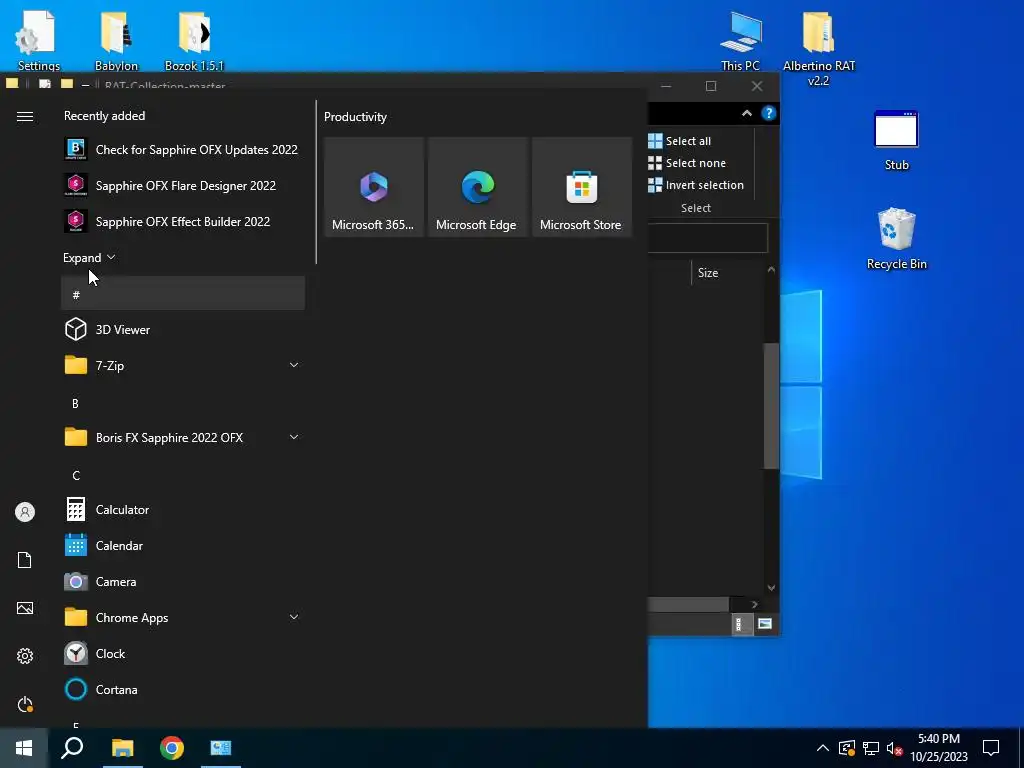Open Microsoft Store tile
Screen dimensions: 1024x768
(x=582, y=187)
